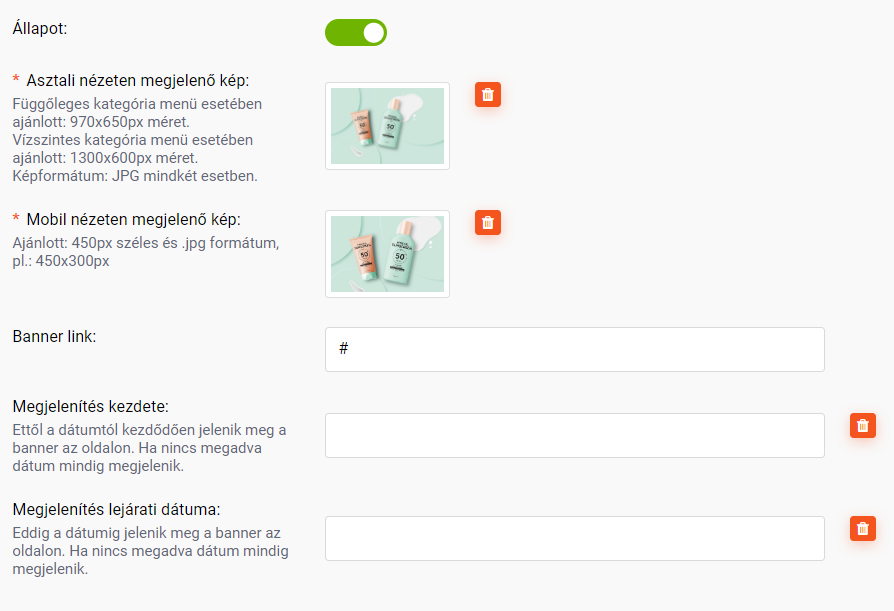The height and width of the screenshot is (611, 894).
Task: Click the Banner link label
Action: (x=54, y=336)
